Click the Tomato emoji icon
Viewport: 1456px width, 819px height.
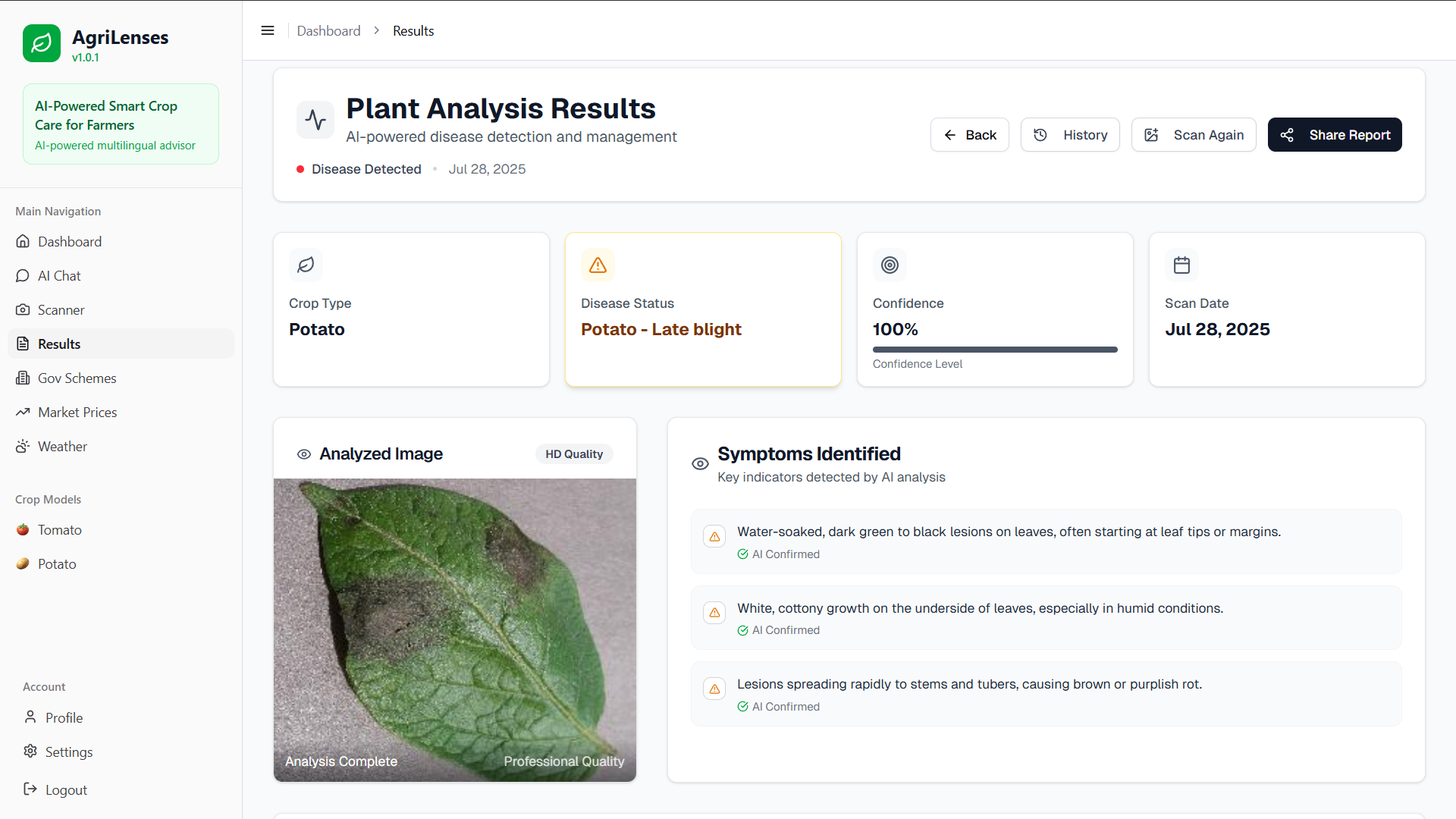(23, 529)
